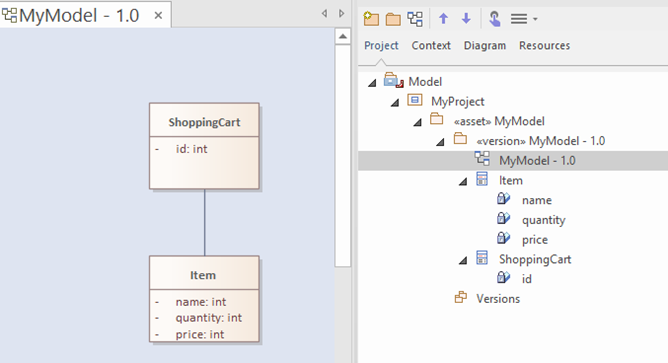Collapse the «asset» MyModel package
Screen dimensions: 668x363
(418, 122)
